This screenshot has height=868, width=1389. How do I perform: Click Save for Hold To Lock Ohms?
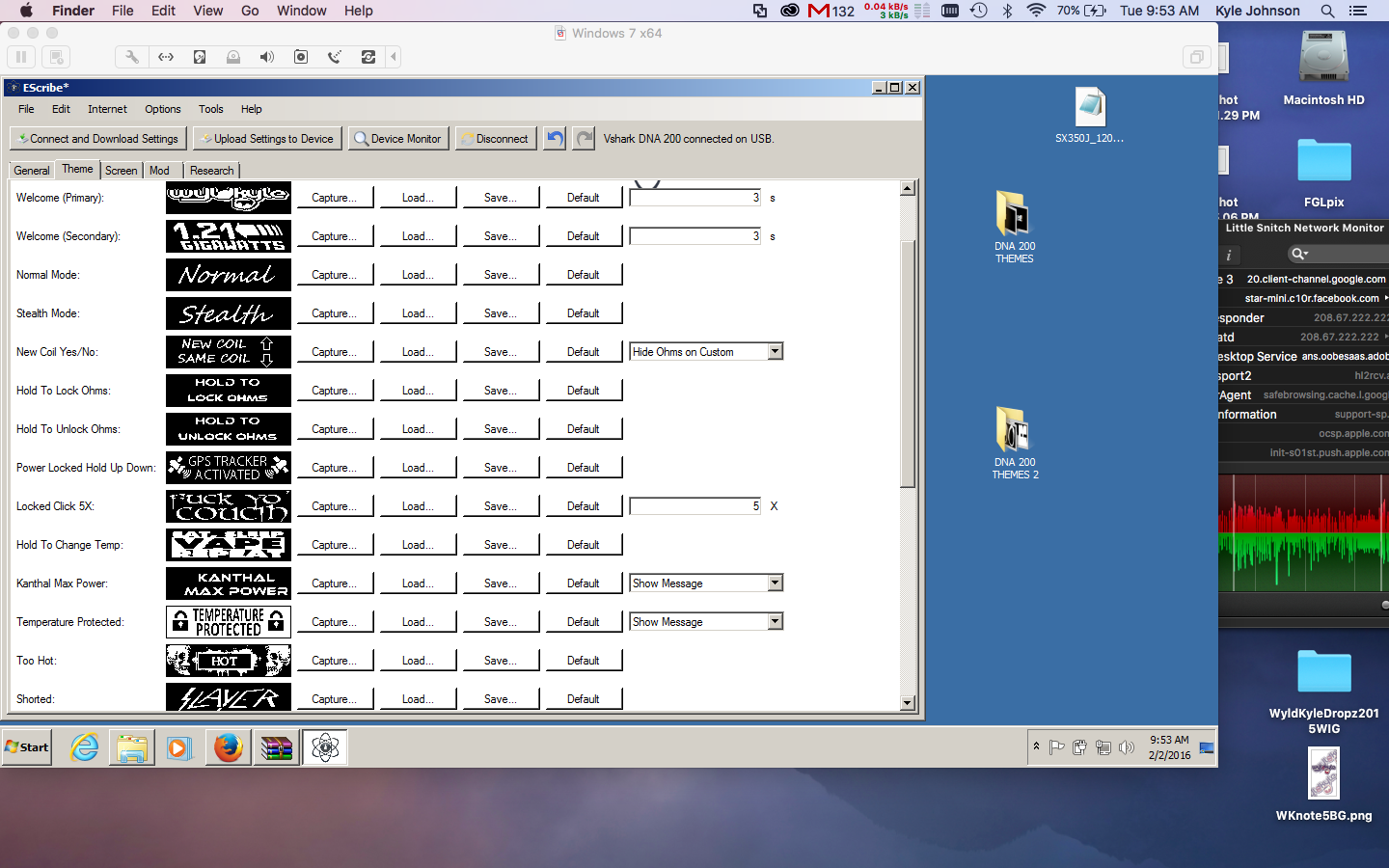500,391
